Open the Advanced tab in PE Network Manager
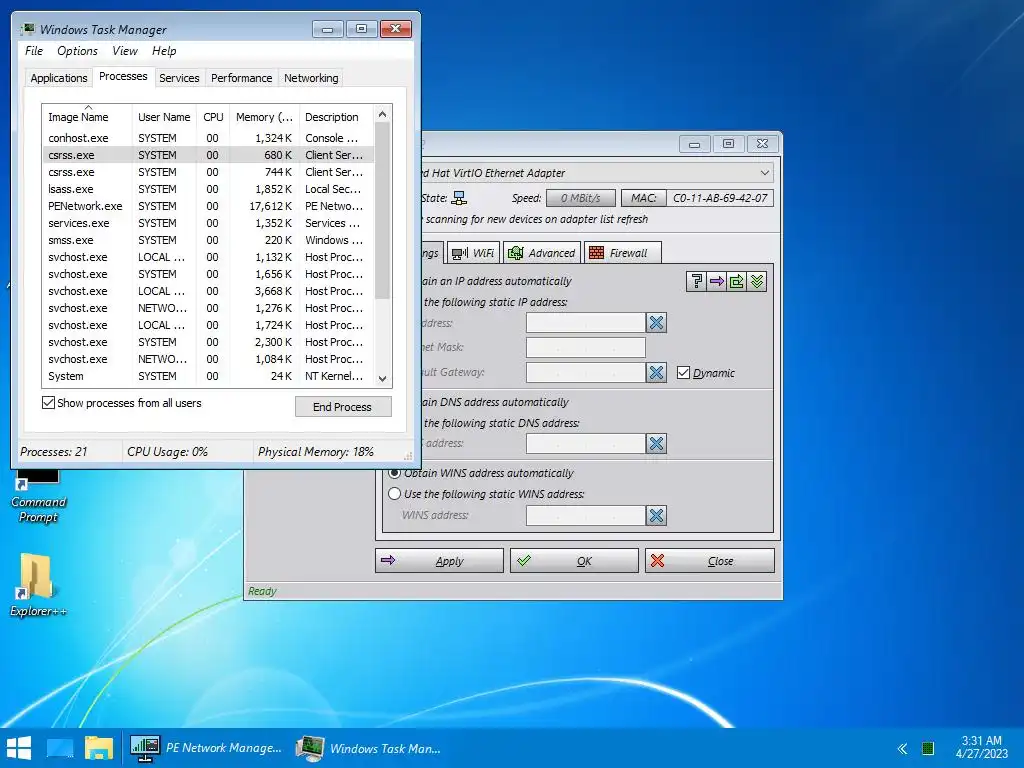Image resolution: width=1024 pixels, height=768 pixels. [x=541, y=253]
